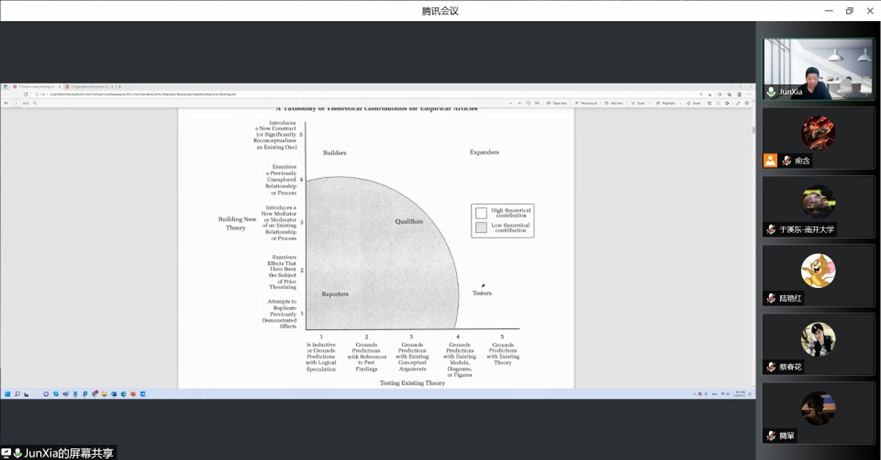The width and height of the screenshot is (881, 460).
Task: Click the microphone icon in JunXia's video tile
Action: tap(771, 91)
